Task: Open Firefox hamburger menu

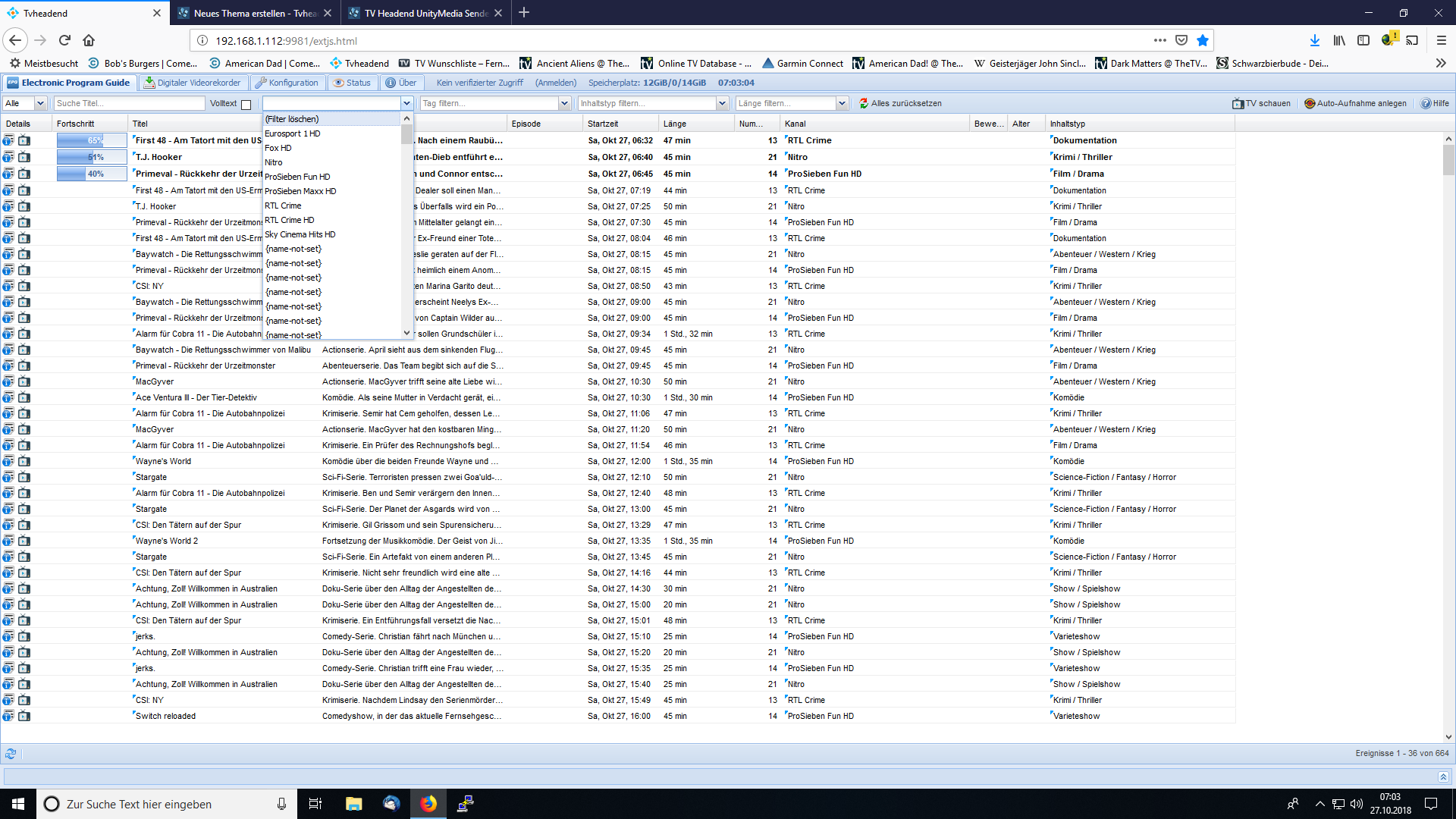Action: tap(1442, 40)
